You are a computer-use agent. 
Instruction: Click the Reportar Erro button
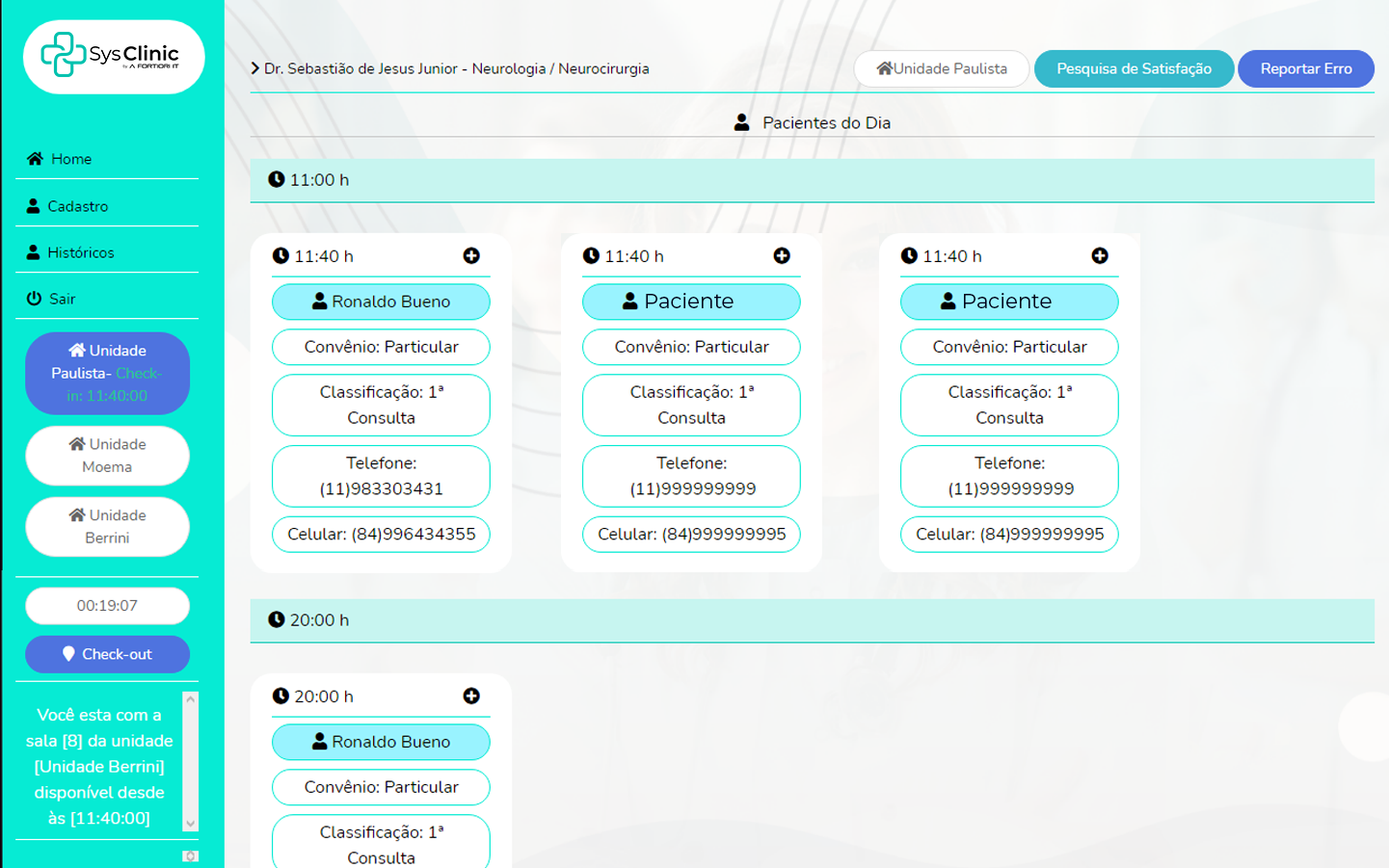pos(1305,68)
